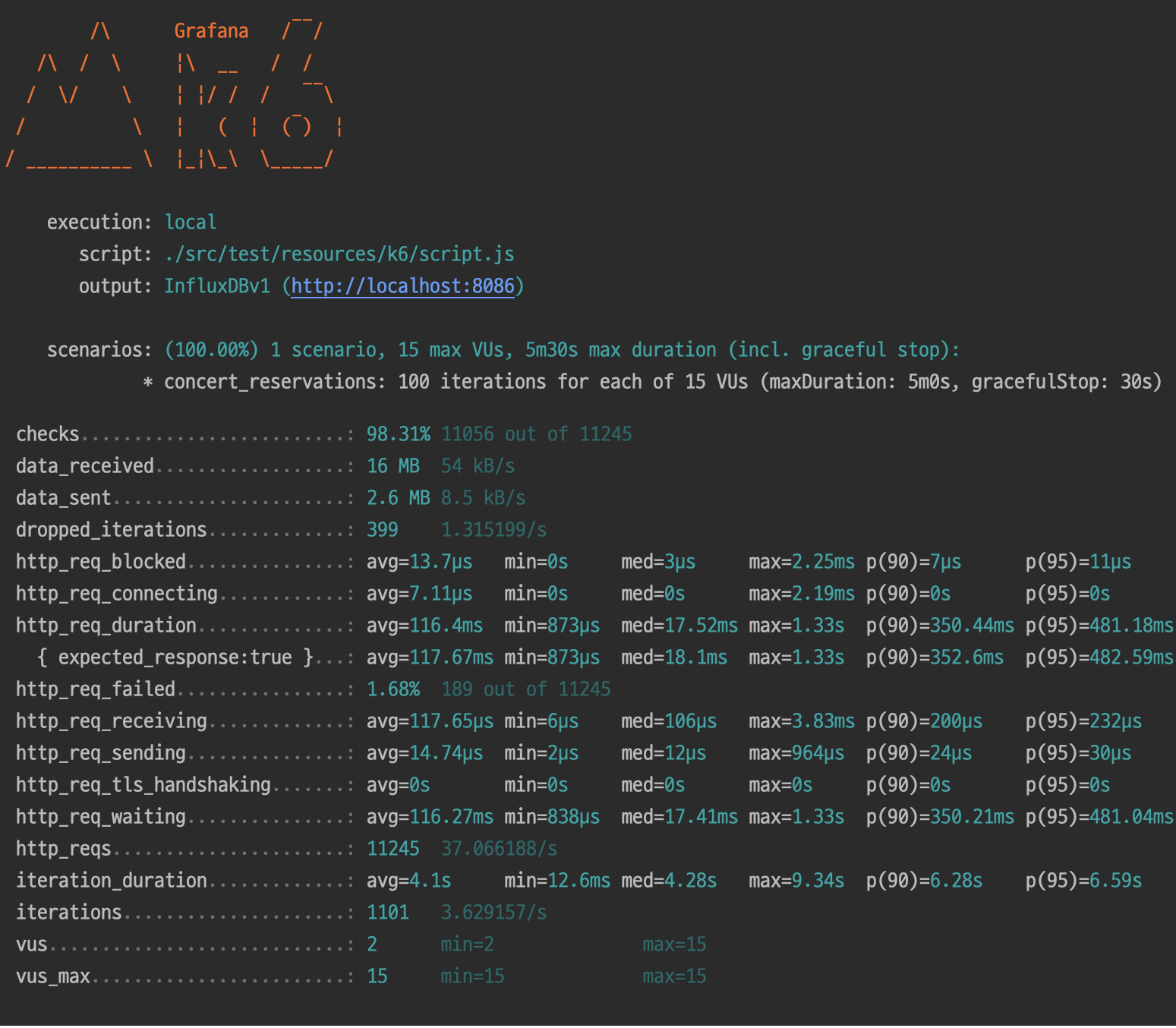Click the 8.5 kB/s rate
Viewport: 1176px width, 1028px height.
coord(483,498)
